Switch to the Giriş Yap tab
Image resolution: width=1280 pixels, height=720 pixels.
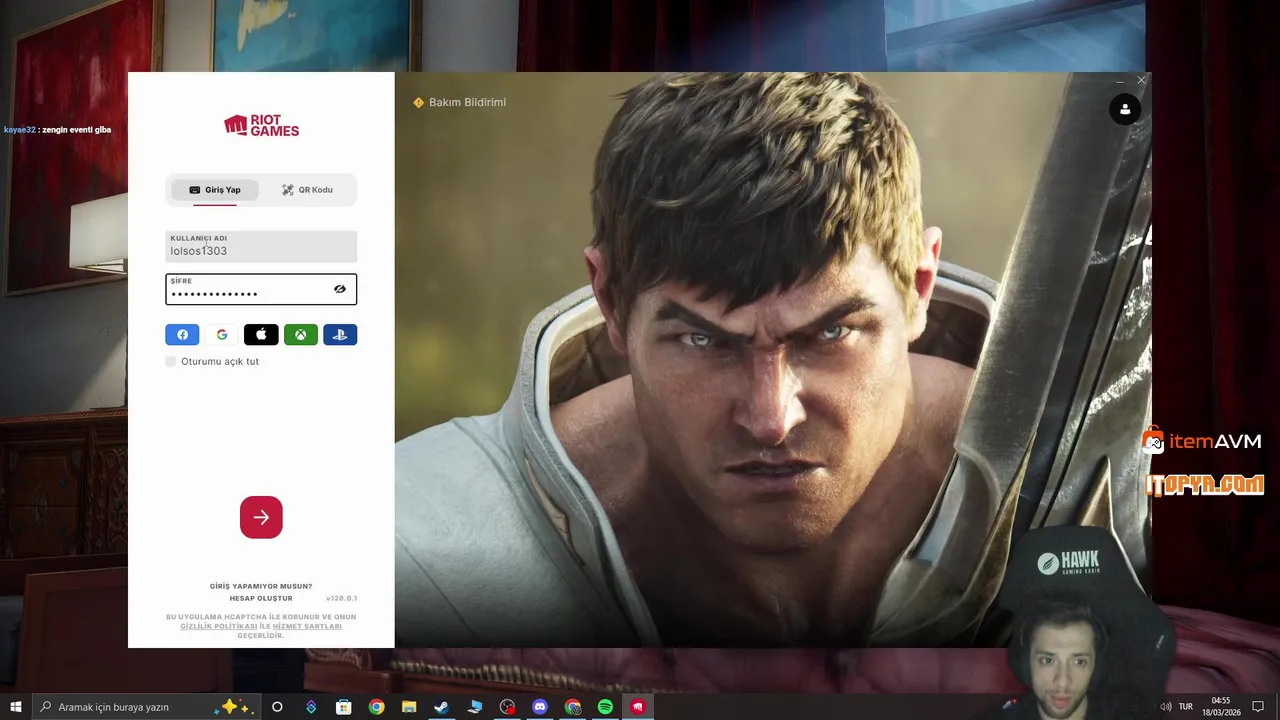(x=215, y=190)
